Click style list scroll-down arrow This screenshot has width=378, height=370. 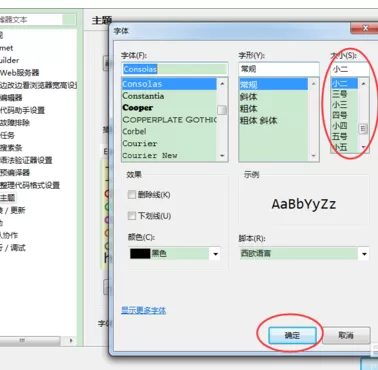click(x=313, y=156)
